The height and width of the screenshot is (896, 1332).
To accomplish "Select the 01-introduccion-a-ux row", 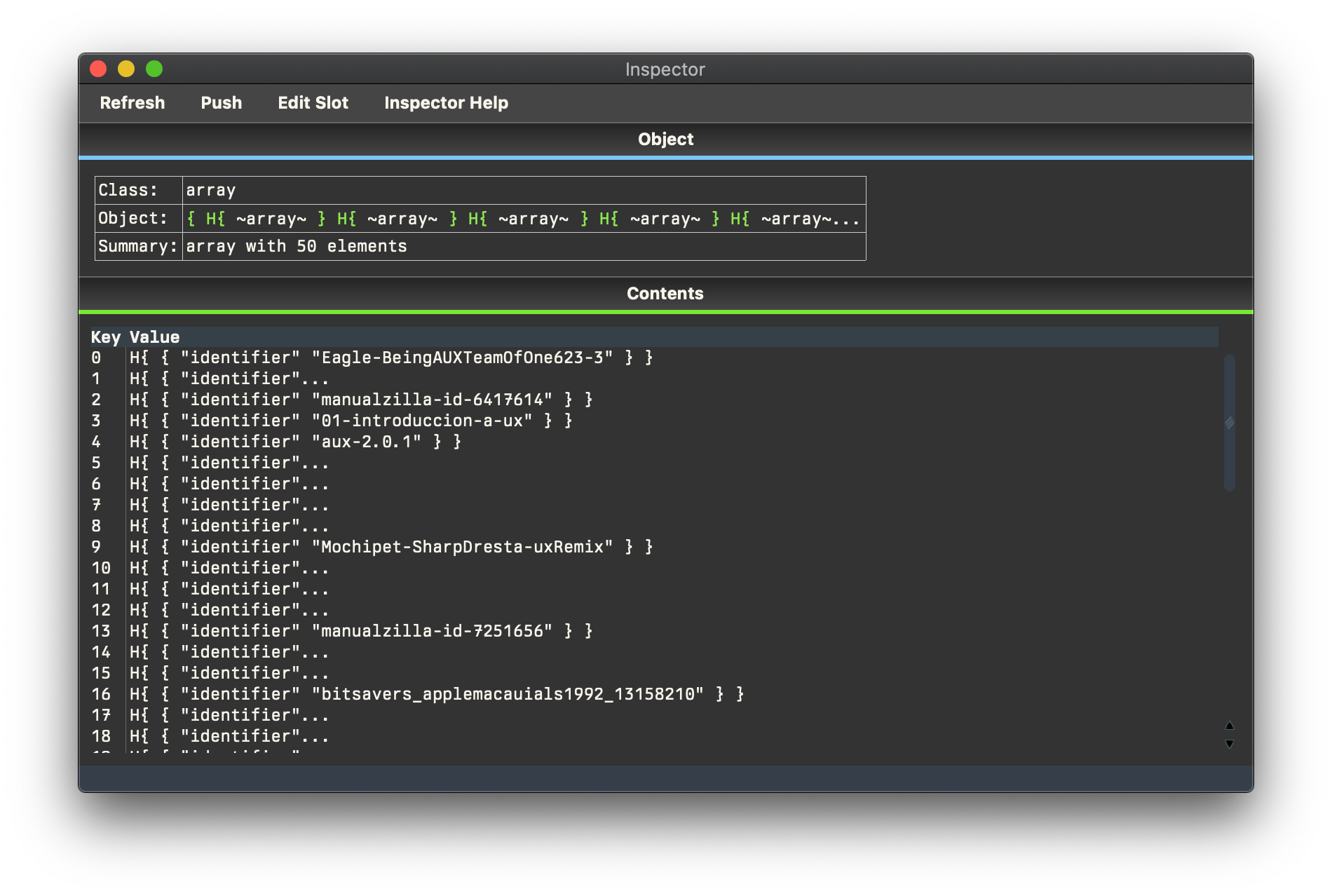I will 351,421.
